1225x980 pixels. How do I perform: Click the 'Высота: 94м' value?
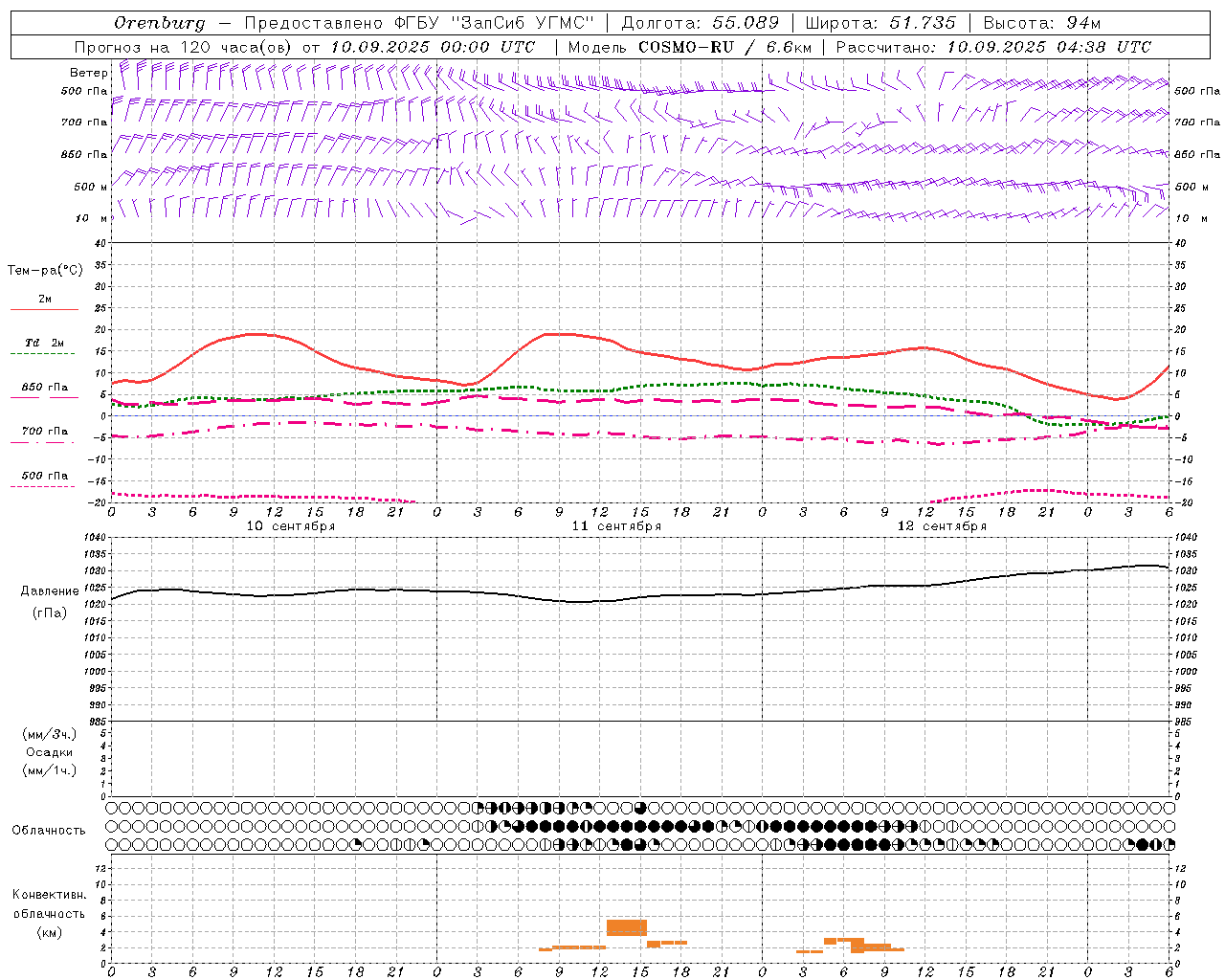(x=1042, y=23)
